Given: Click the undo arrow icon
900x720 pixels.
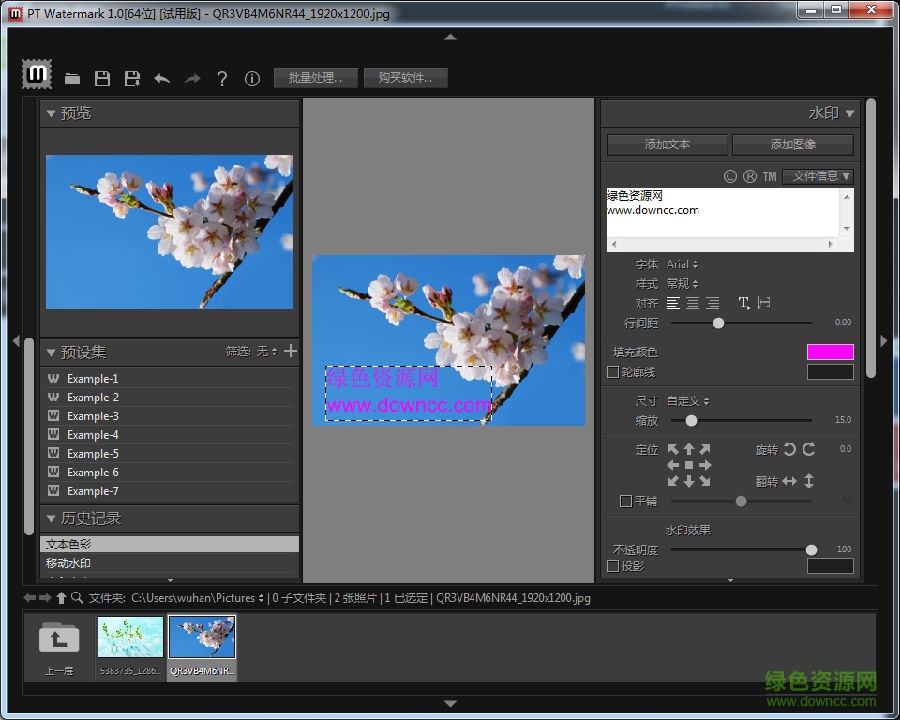Looking at the screenshot, I should pyautogui.click(x=162, y=78).
